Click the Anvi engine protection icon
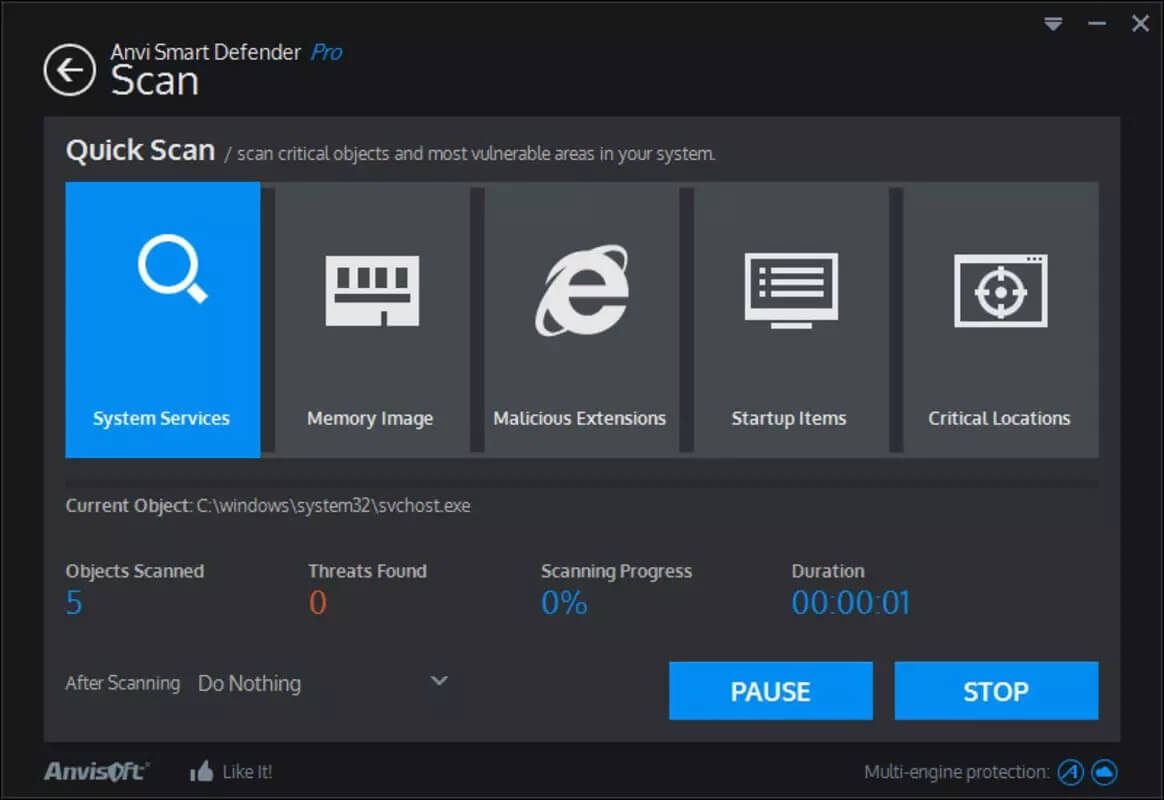Screen dimensions: 1164x800 click(1069, 771)
